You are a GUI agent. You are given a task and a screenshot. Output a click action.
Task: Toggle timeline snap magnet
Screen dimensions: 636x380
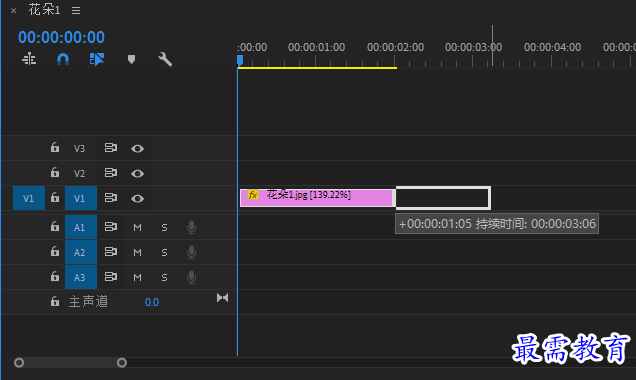click(63, 60)
